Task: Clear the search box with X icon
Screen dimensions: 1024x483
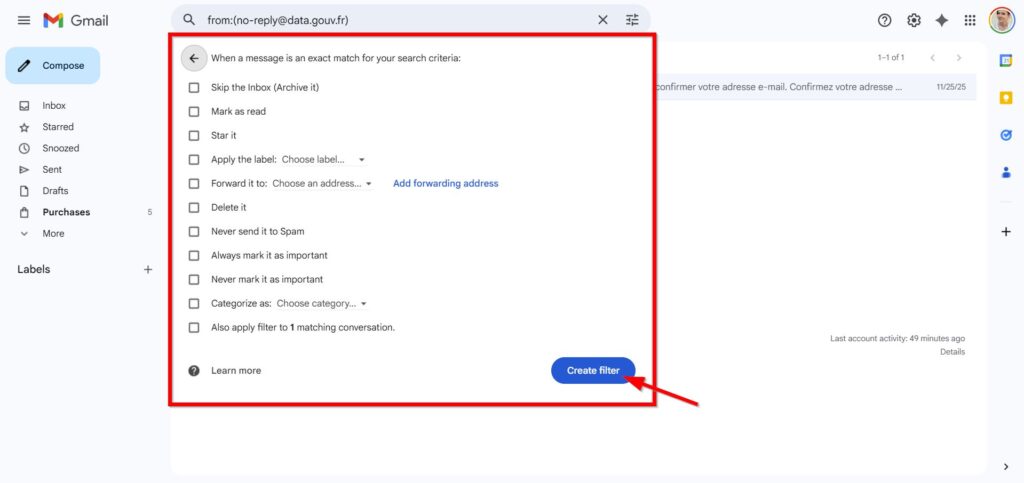Action: tap(602, 20)
